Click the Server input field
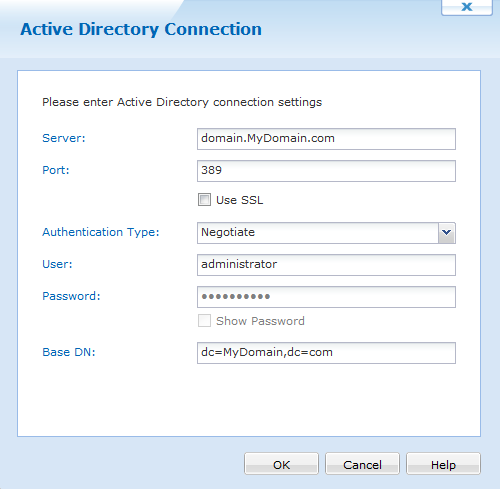500x489 pixels. 326,139
